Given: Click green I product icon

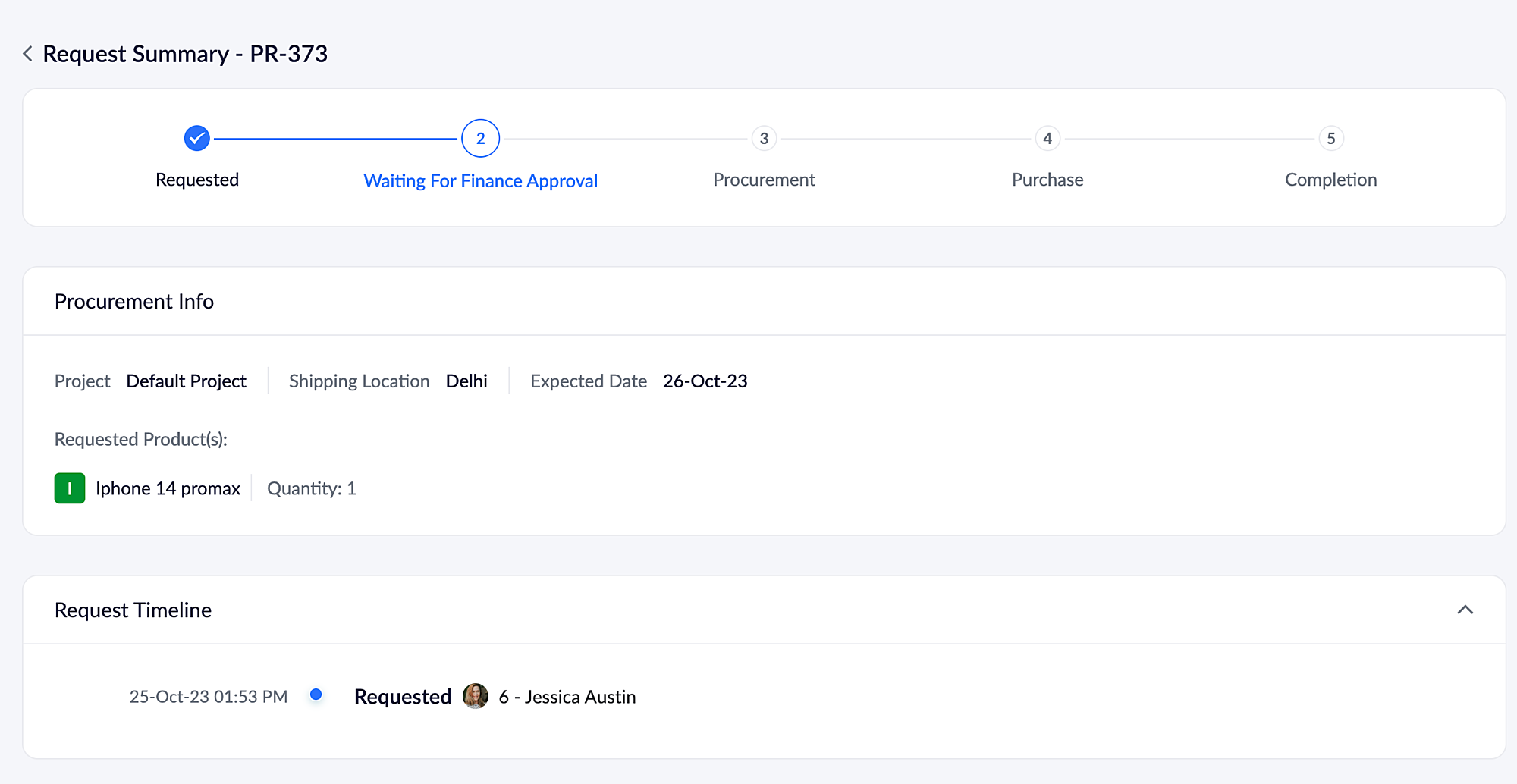Looking at the screenshot, I should (x=70, y=488).
